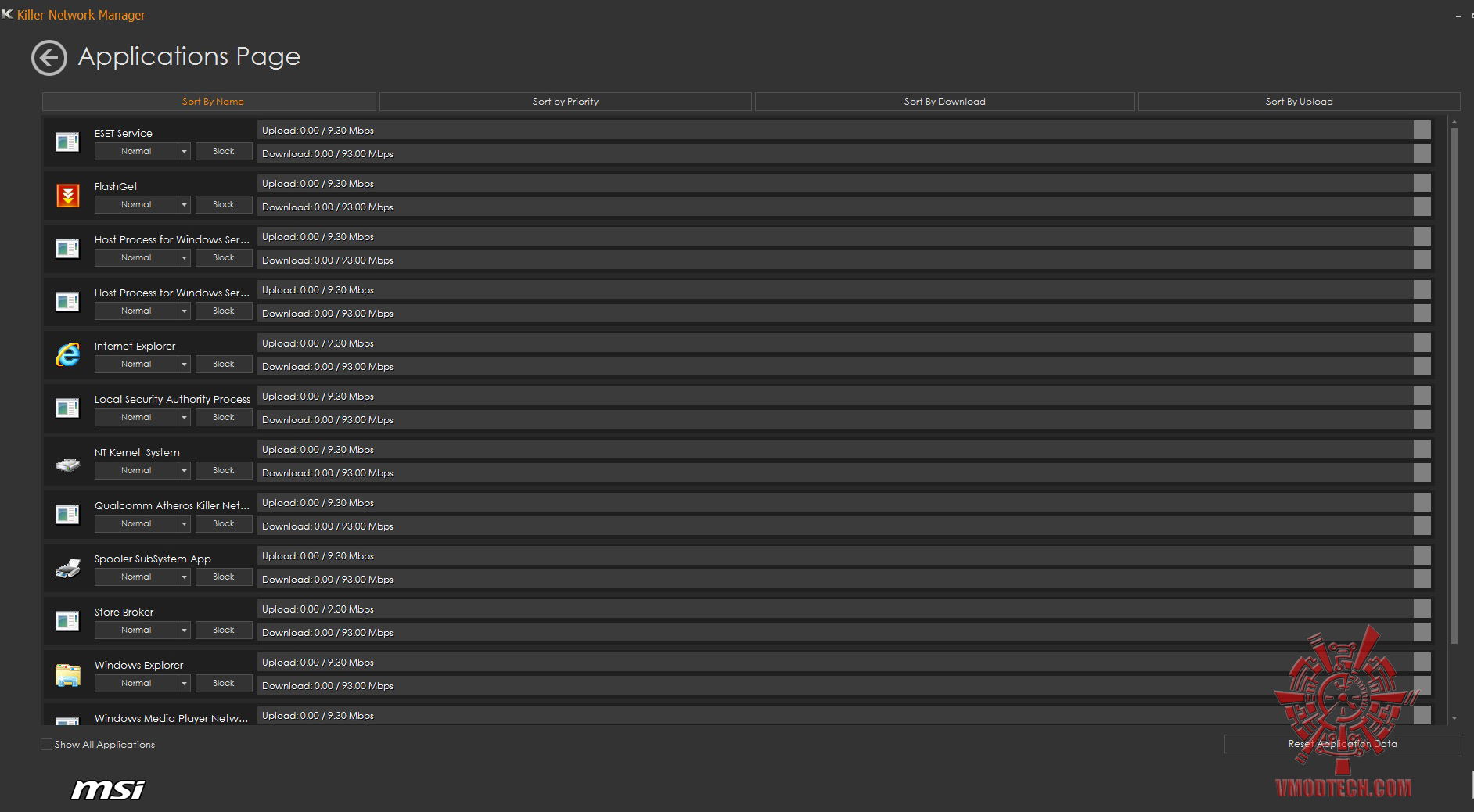Click the "Spooler SubSystem App" name

[153, 559]
